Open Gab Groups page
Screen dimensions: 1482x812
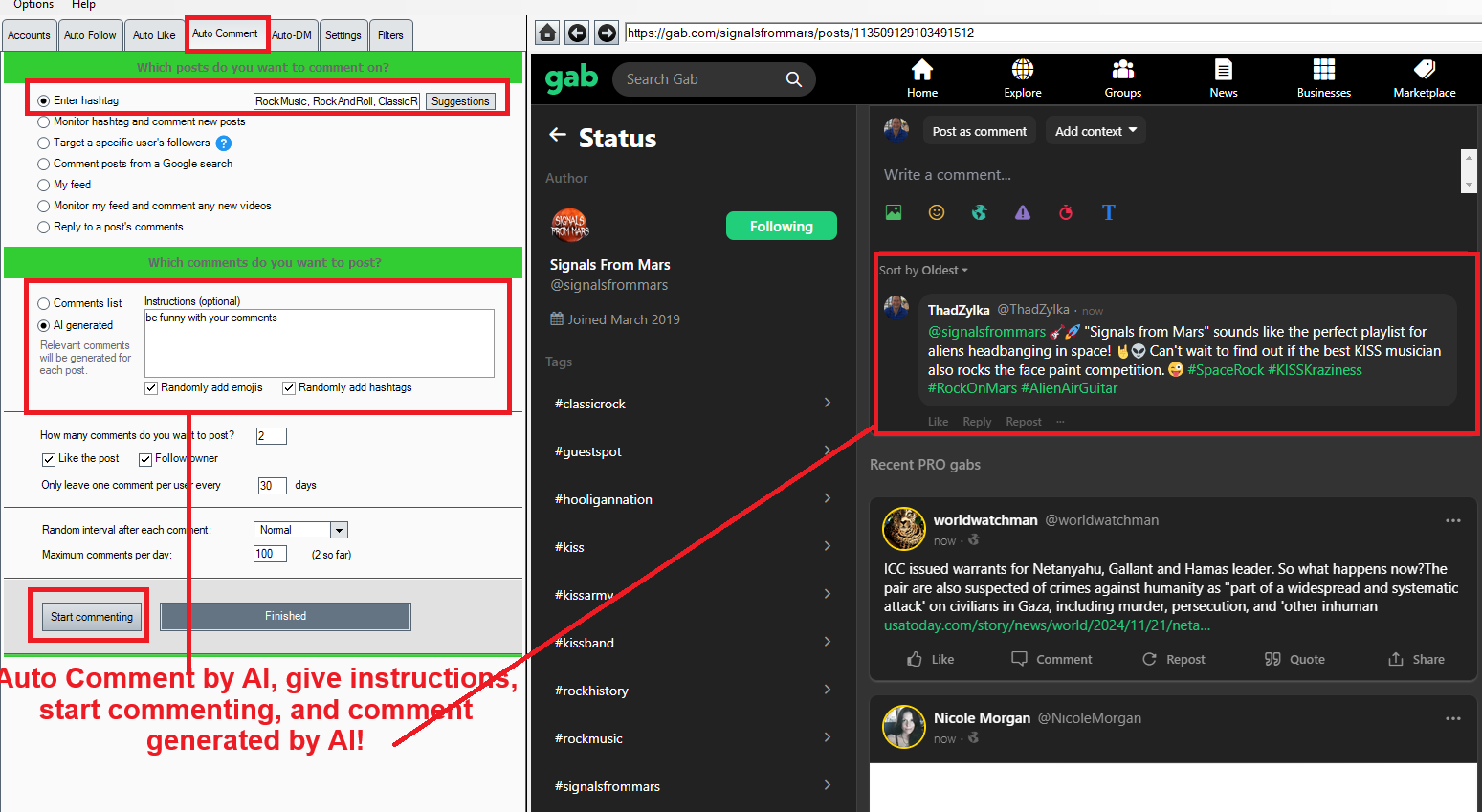pyautogui.click(x=1123, y=78)
